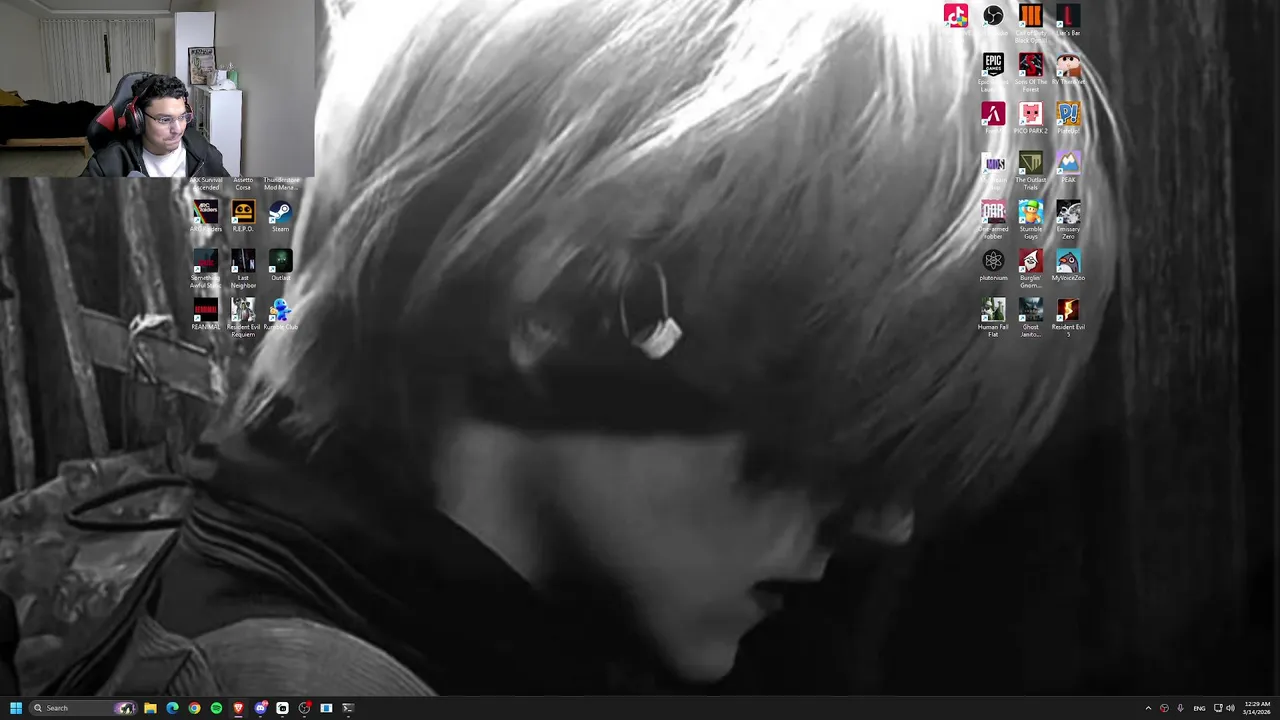Click the taskbar Search box
This screenshot has width=1280, height=720.
[x=84, y=708]
